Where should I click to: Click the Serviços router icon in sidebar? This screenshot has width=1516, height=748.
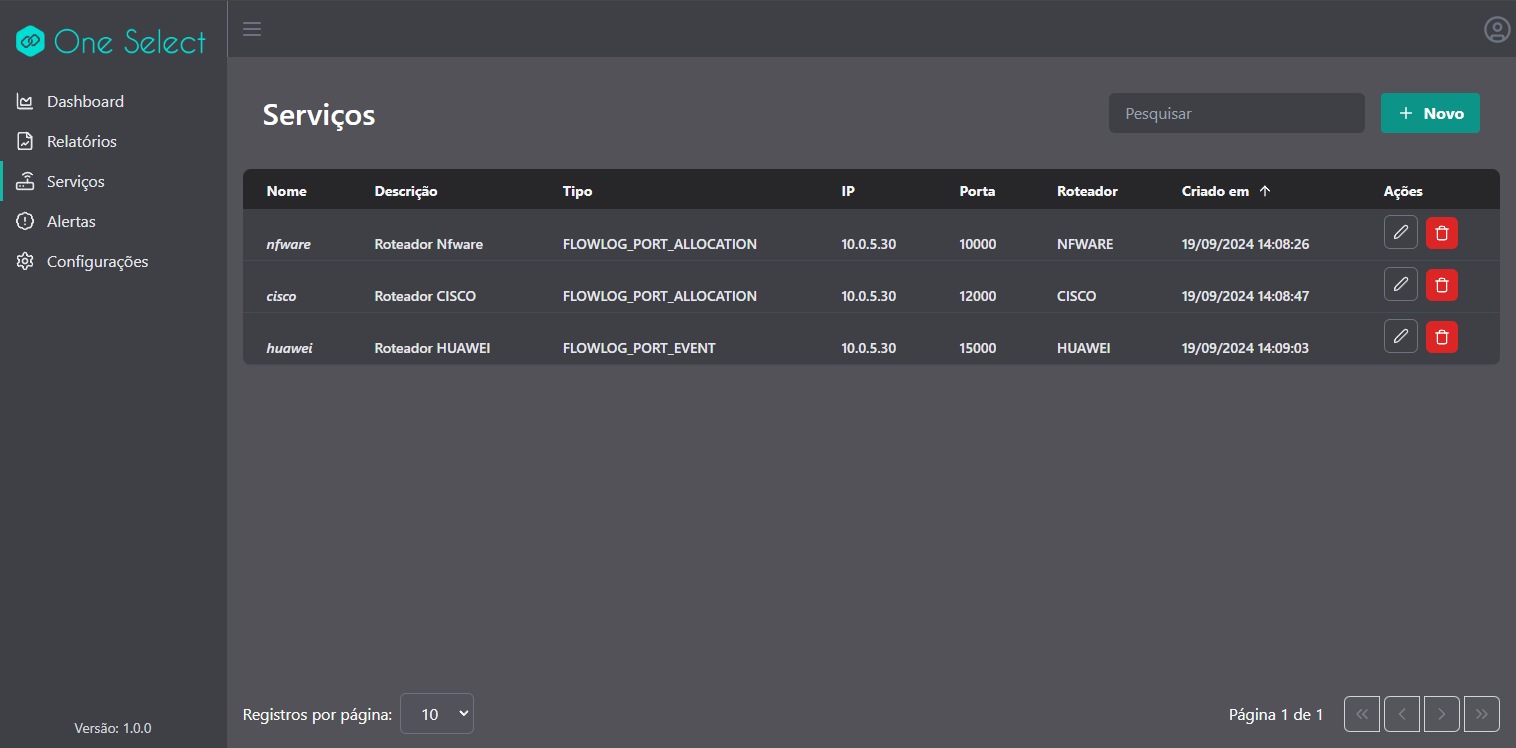[26, 181]
